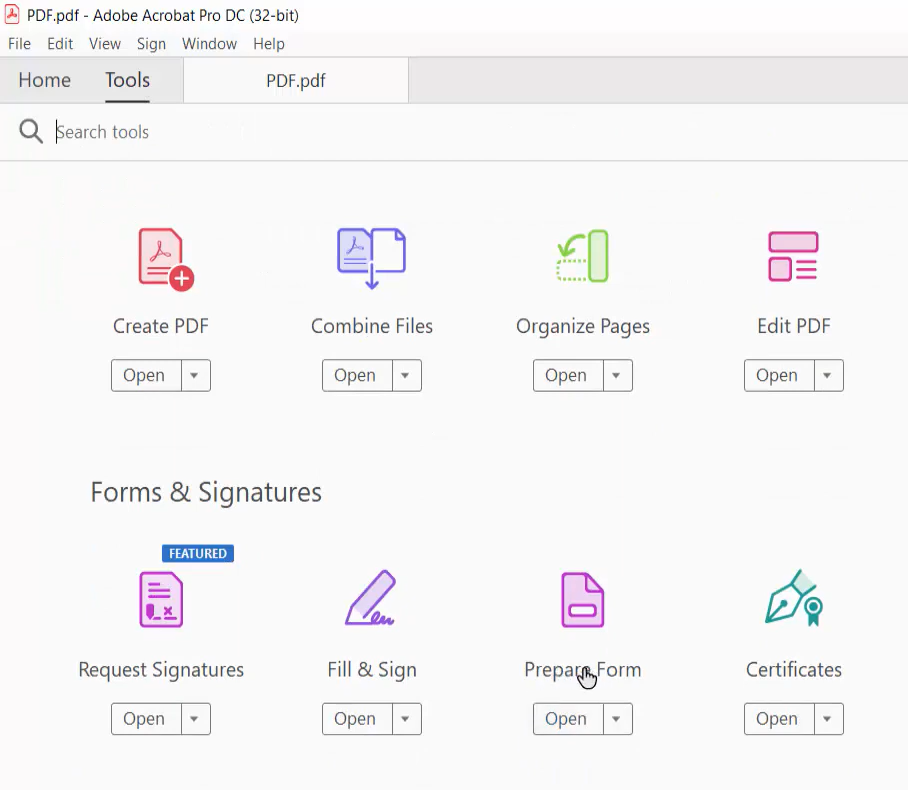Click the Fill & Sign pen icon

coord(371,598)
